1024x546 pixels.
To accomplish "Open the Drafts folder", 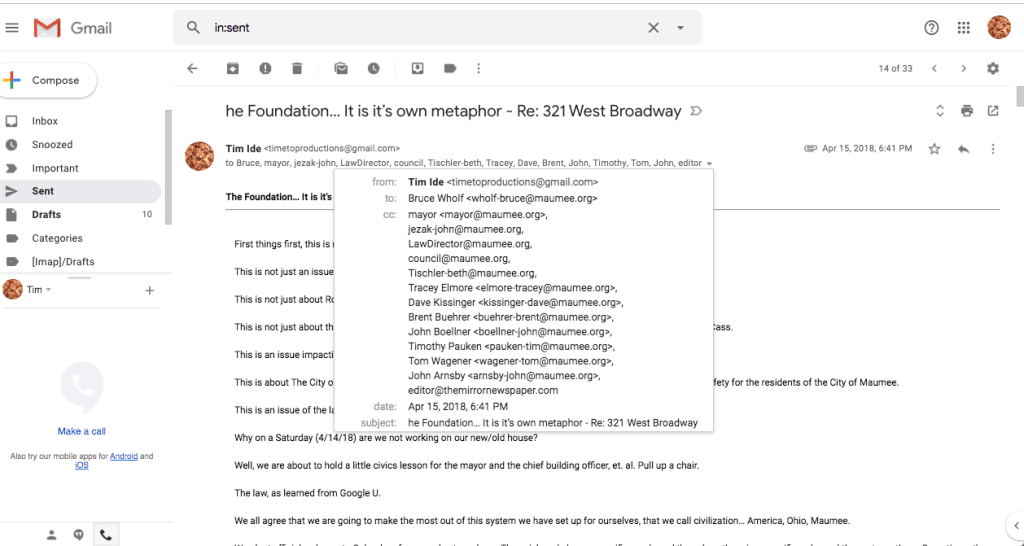I will pos(46,214).
